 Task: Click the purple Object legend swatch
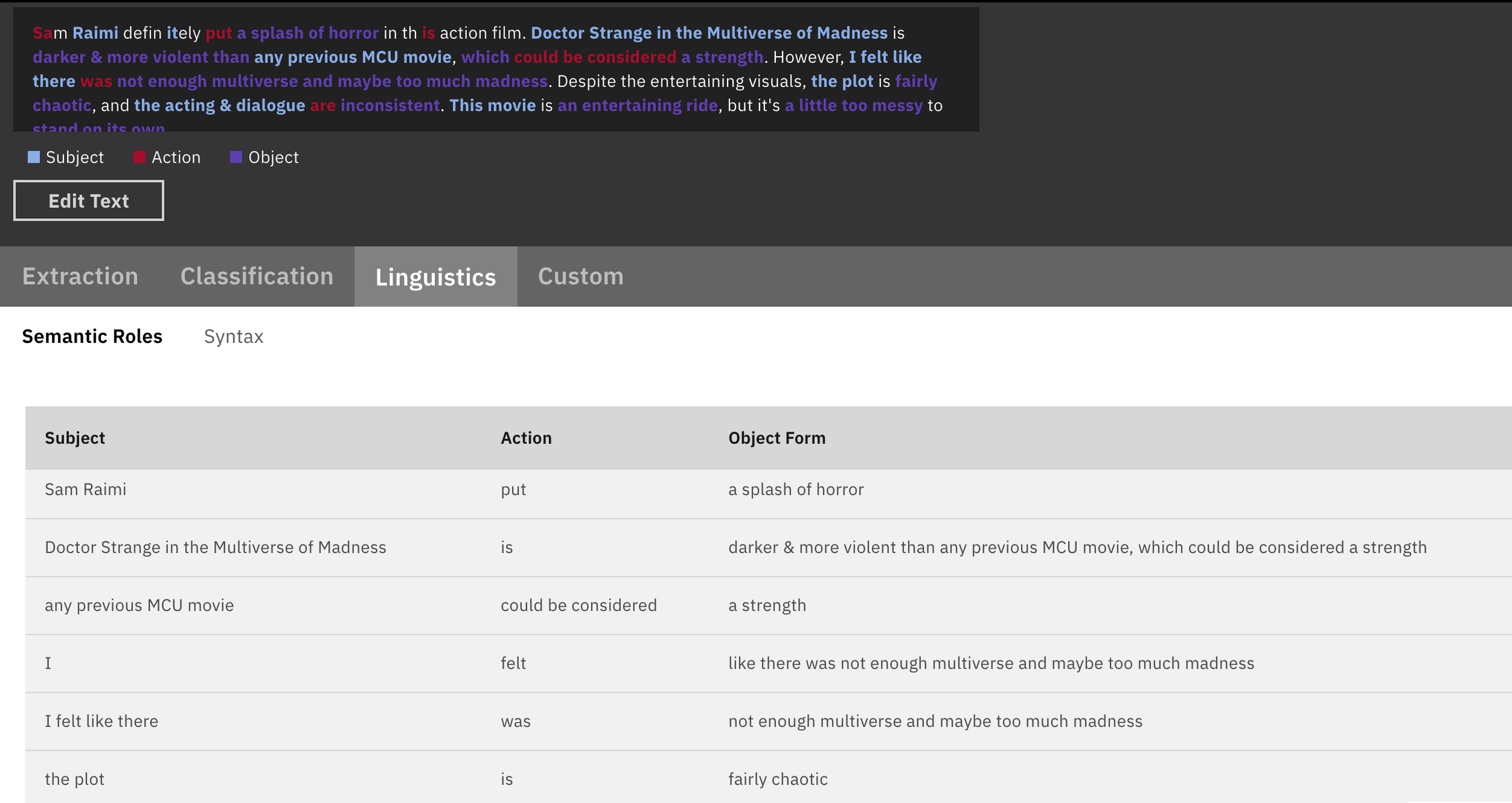(236, 157)
